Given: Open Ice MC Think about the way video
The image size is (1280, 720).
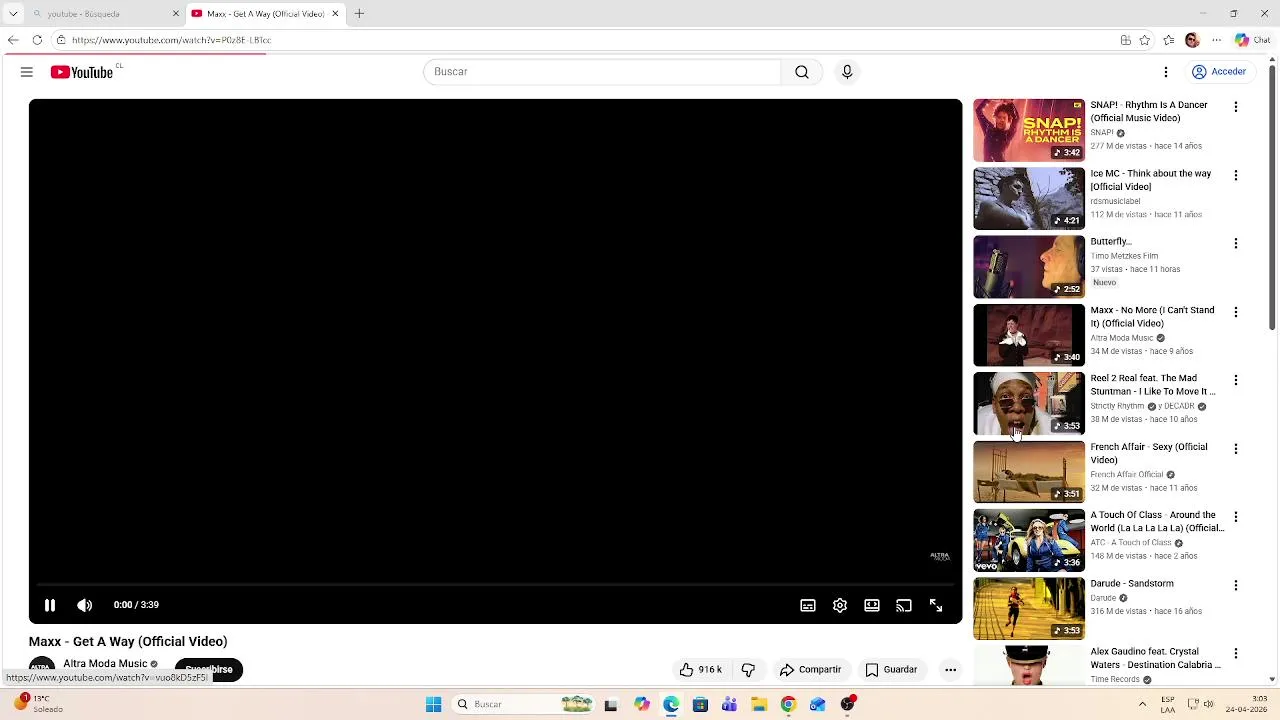Looking at the screenshot, I should tap(1150, 180).
